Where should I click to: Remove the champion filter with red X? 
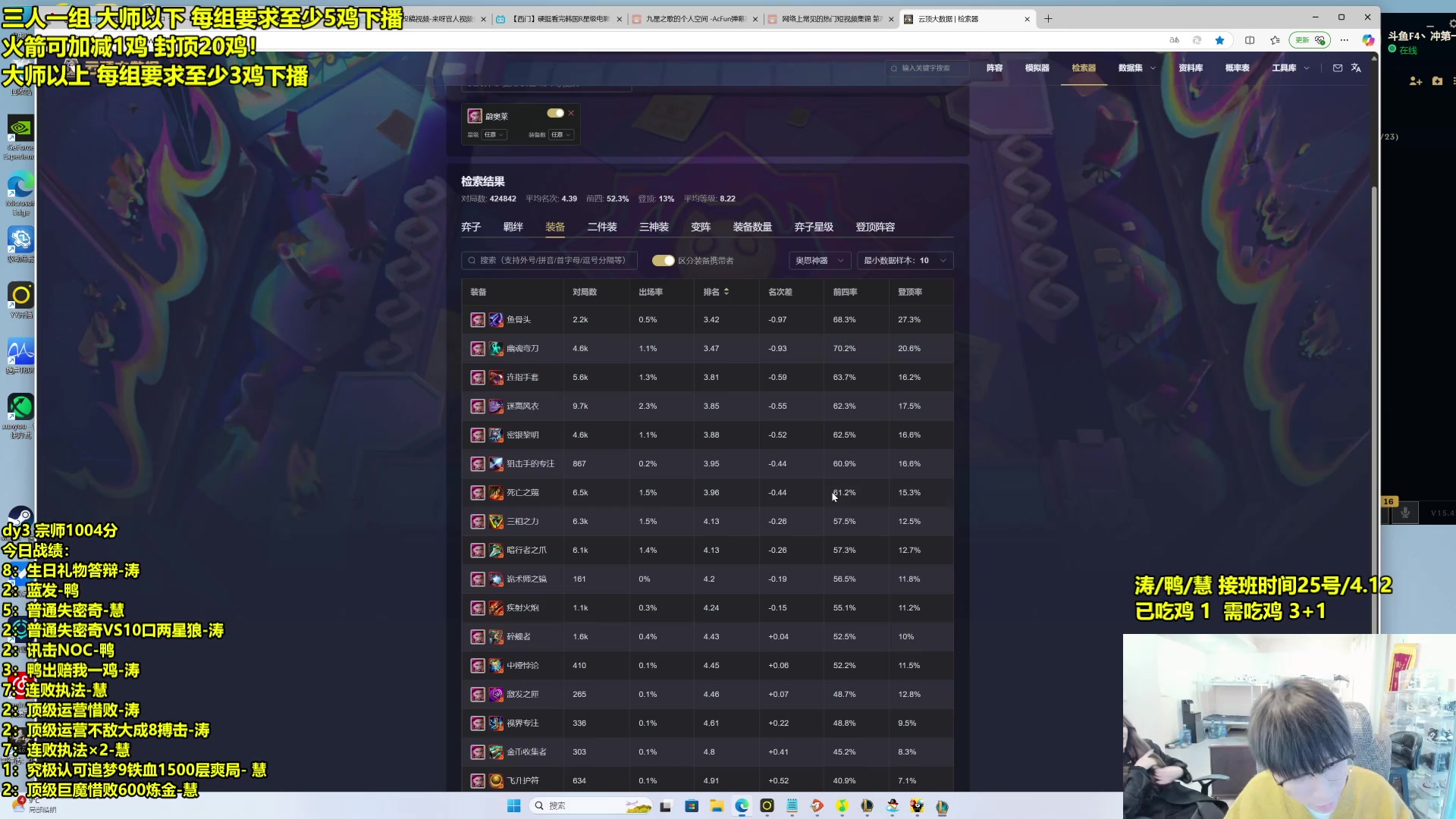(571, 113)
